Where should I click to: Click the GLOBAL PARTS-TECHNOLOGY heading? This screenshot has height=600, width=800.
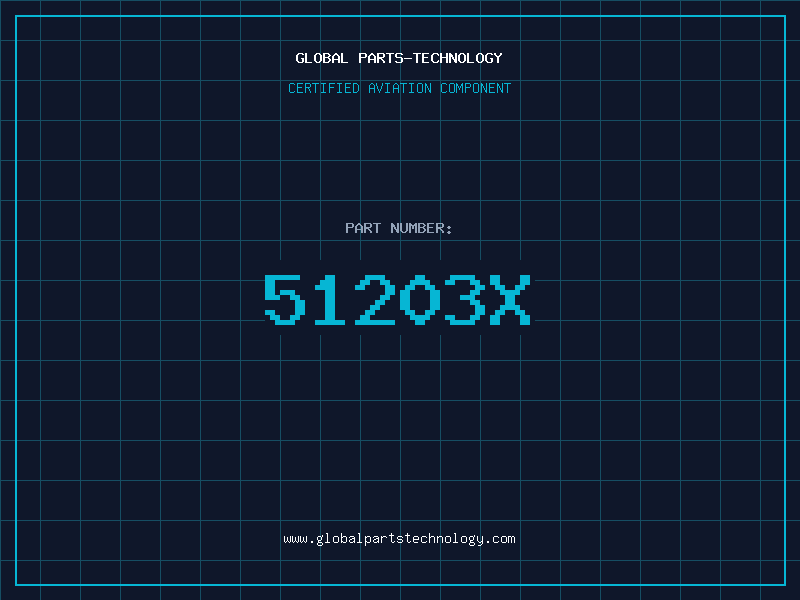tap(399, 58)
